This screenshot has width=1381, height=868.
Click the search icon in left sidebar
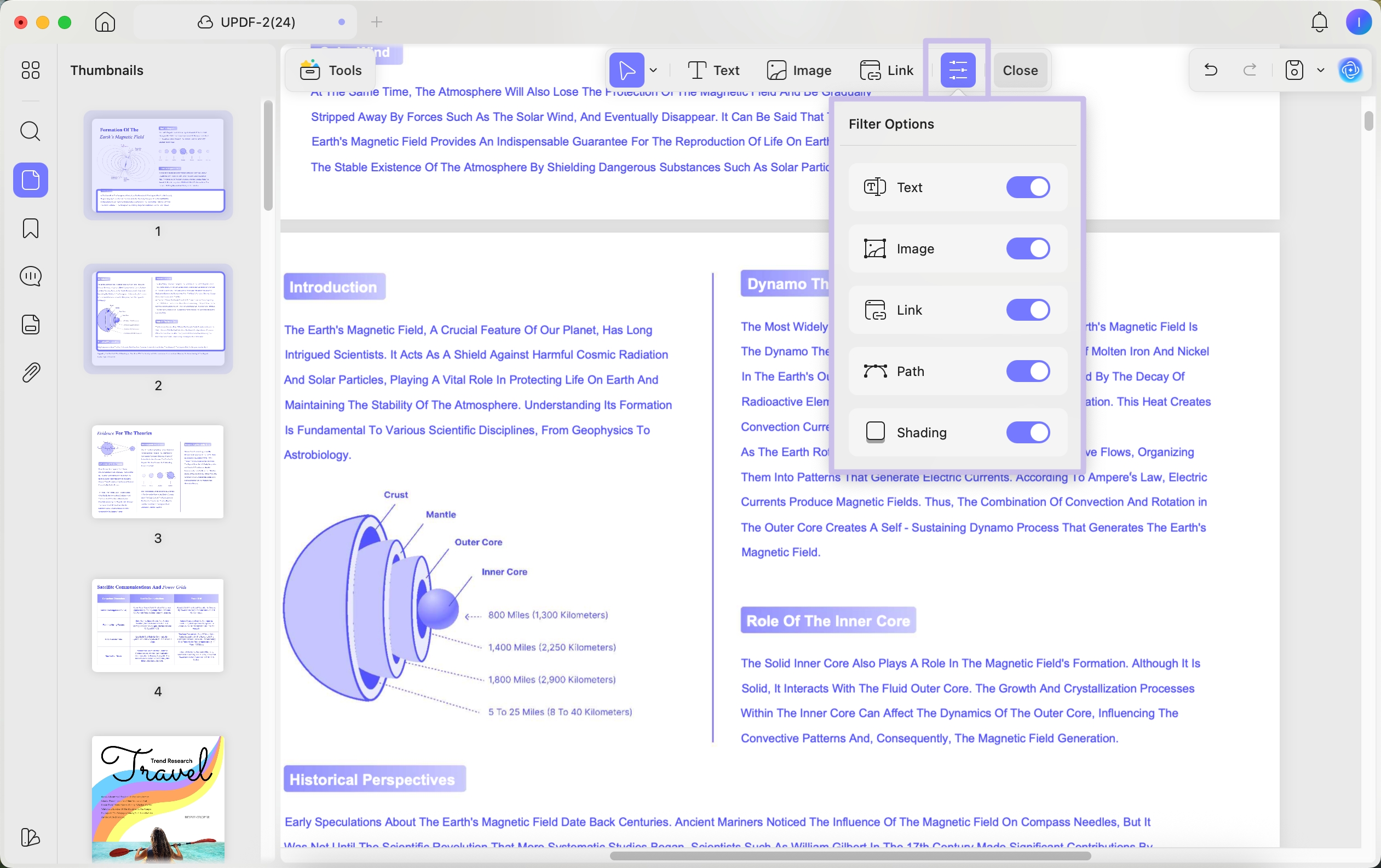(x=30, y=132)
